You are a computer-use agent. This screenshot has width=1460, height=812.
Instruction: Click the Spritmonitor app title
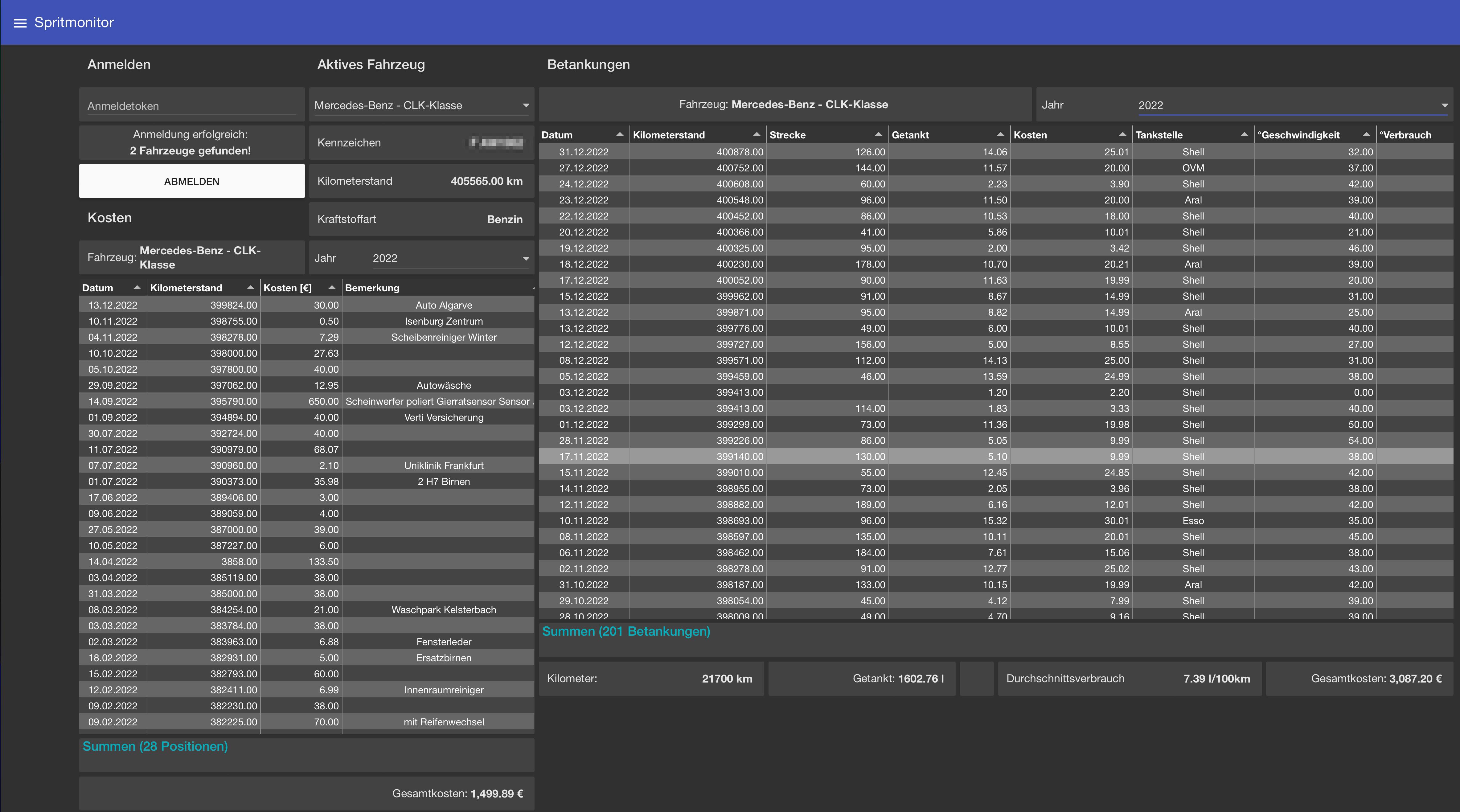(74, 23)
